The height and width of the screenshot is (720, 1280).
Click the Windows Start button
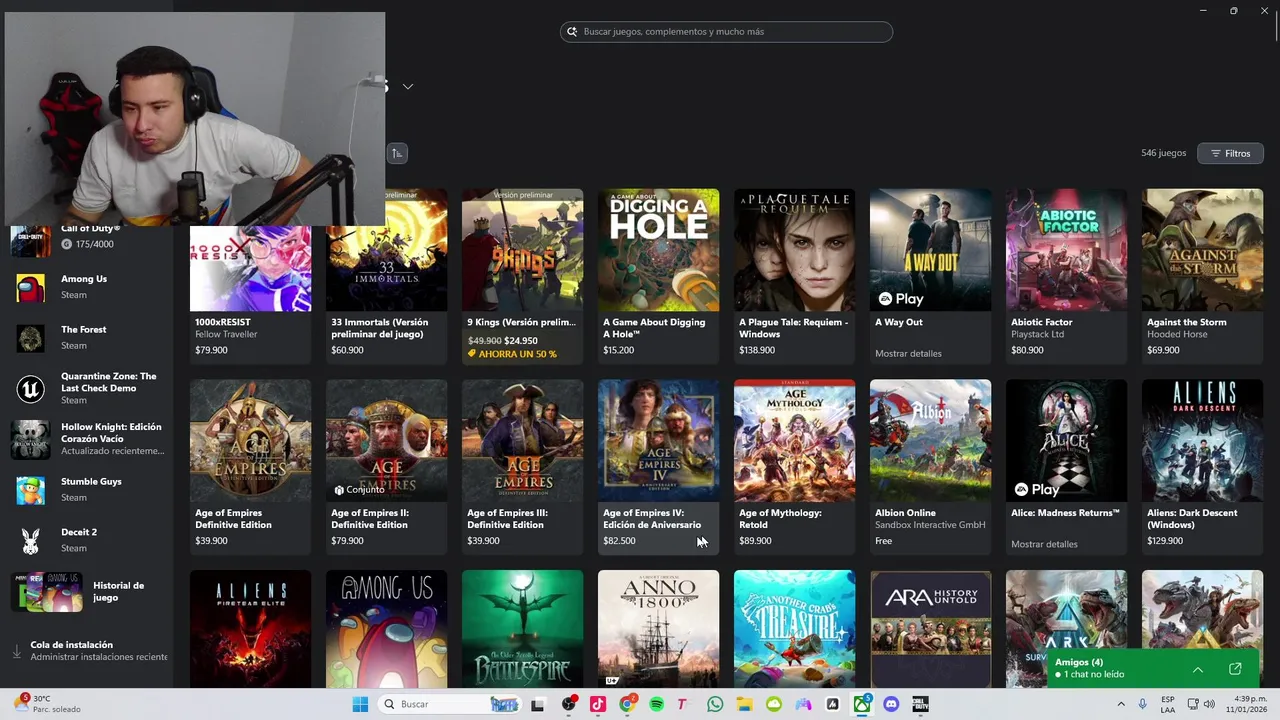point(360,704)
